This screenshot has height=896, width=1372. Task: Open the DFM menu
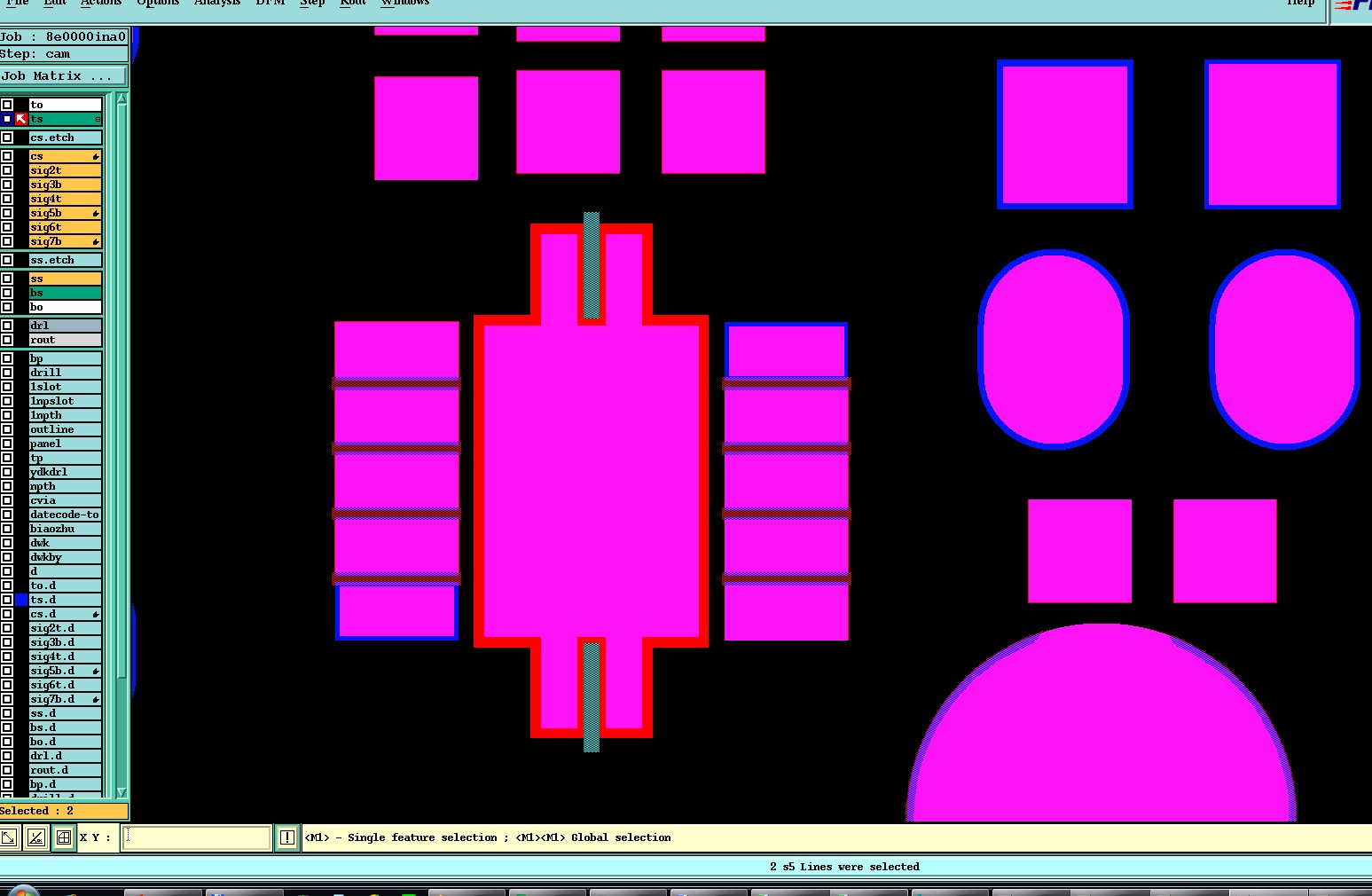click(x=270, y=3)
